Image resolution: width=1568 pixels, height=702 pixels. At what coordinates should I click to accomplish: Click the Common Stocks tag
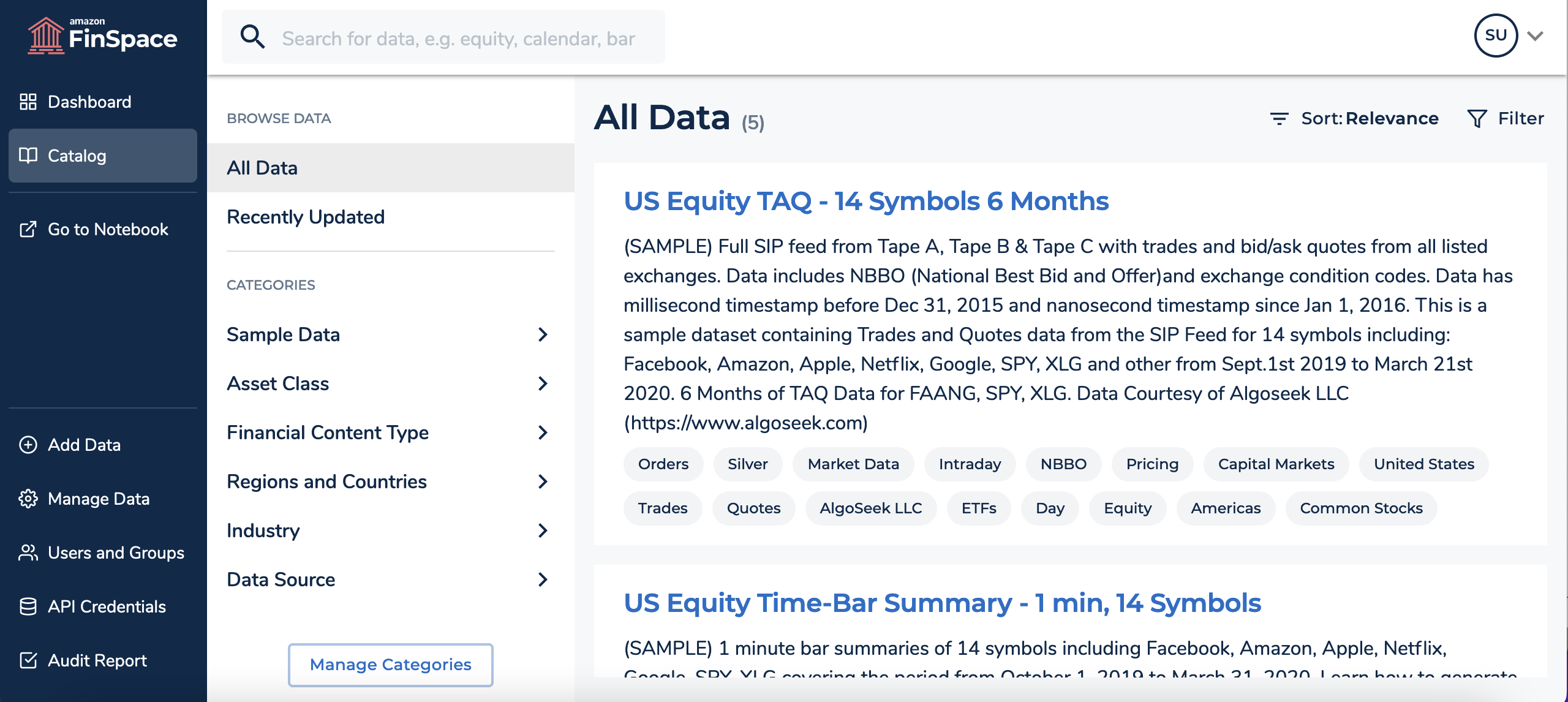coord(1361,508)
